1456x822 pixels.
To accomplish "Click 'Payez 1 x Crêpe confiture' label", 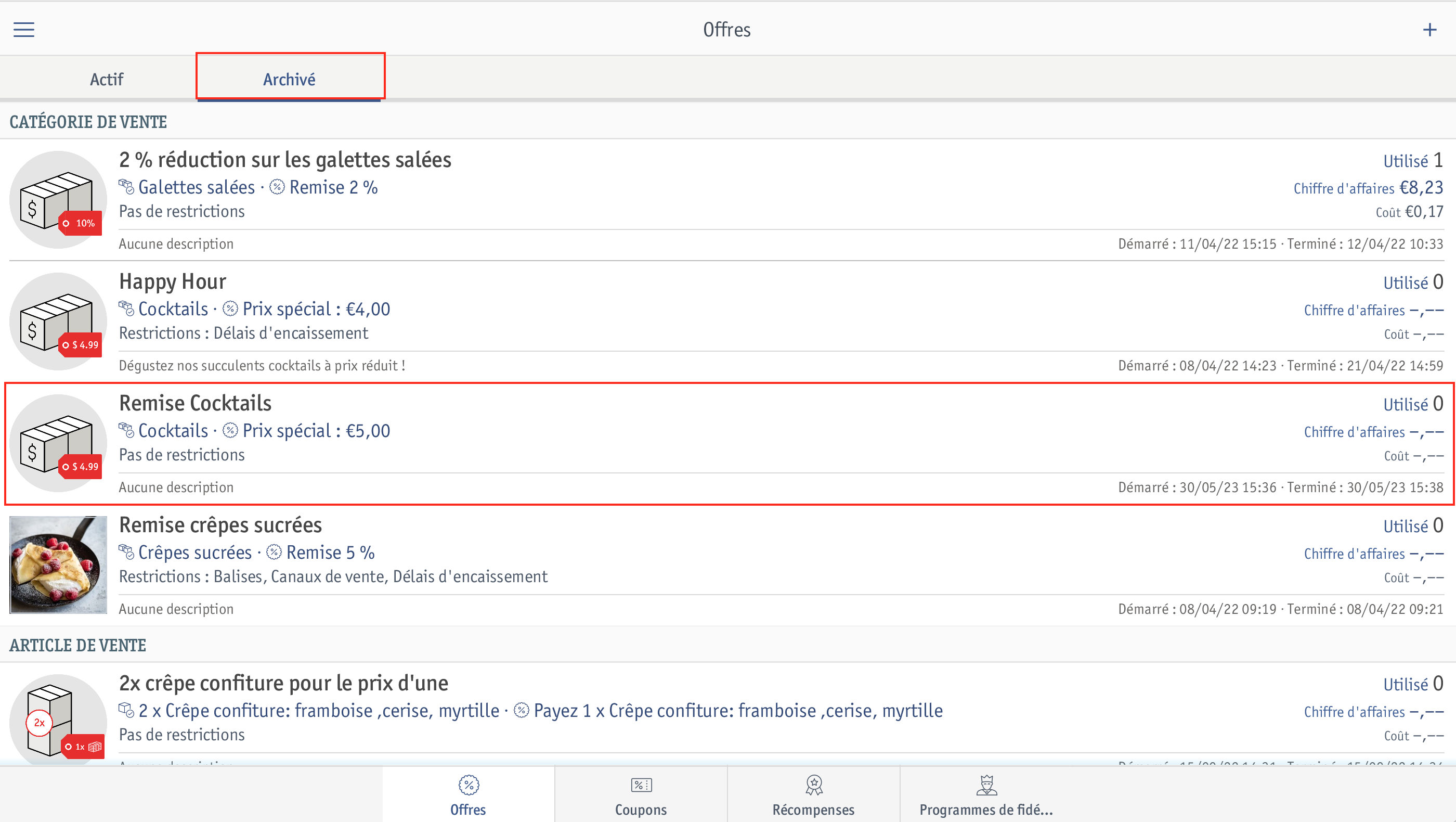I will click(x=738, y=711).
